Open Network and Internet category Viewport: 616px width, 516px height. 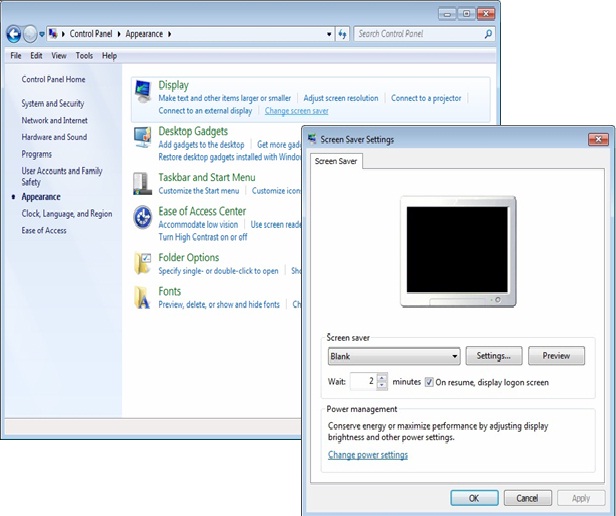(55, 121)
